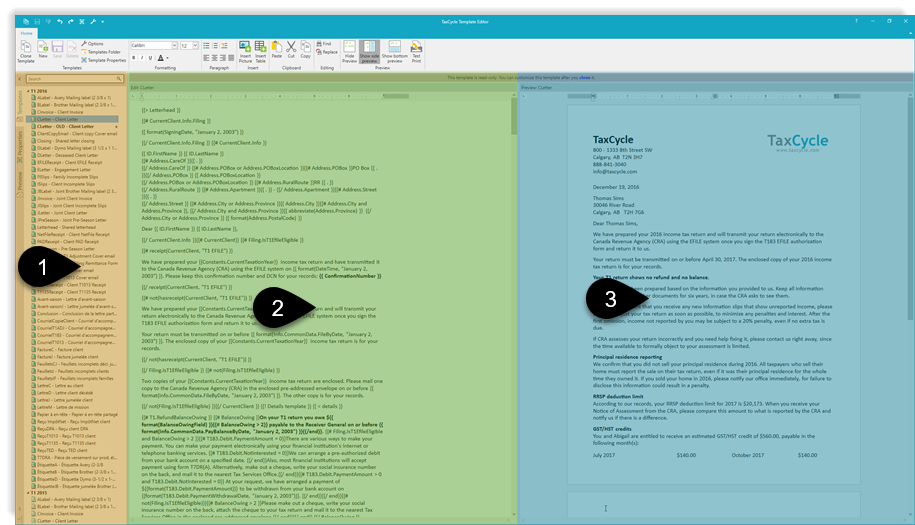Toggle underline formatting
This screenshot has width=915, height=525.
pos(150,58)
